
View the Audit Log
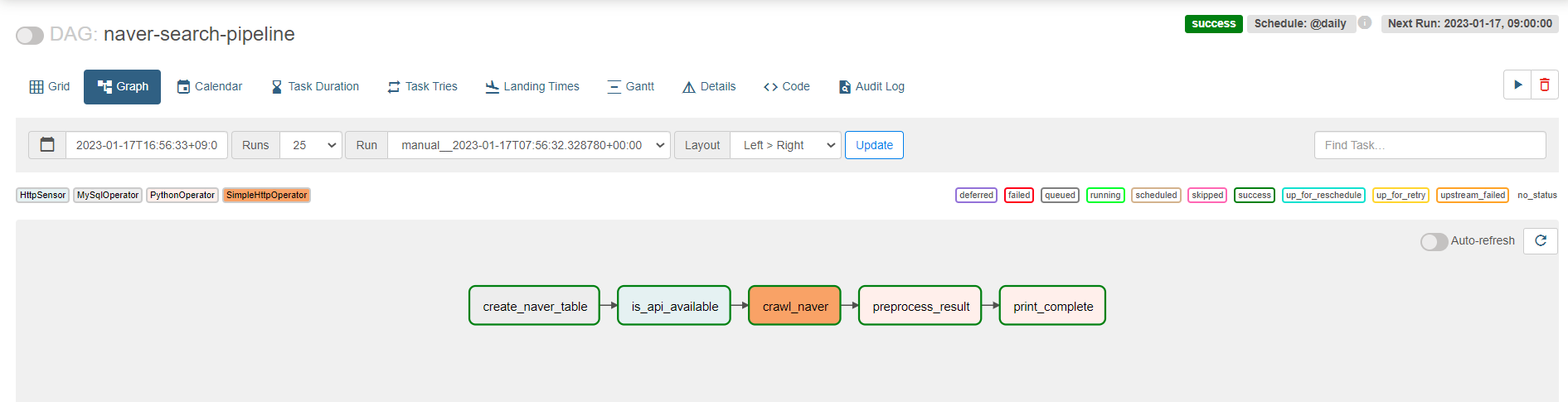click(871, 86)
